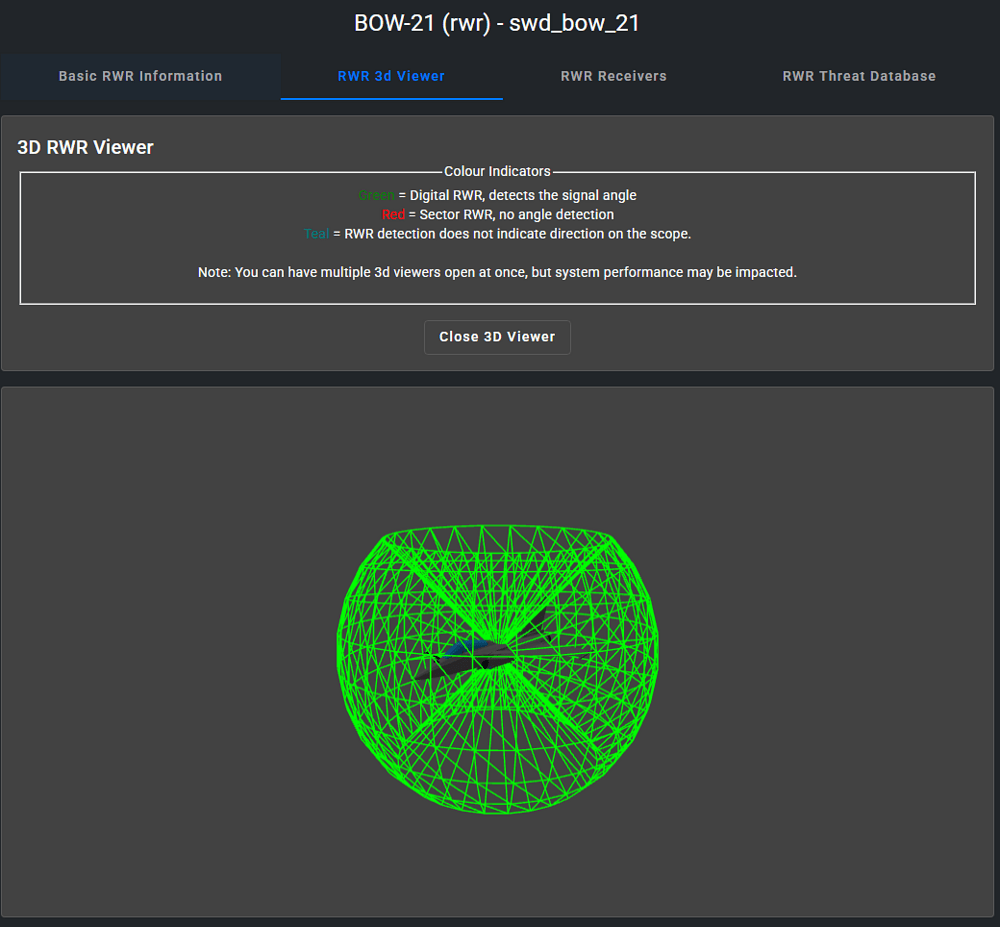
Task: Click the red word in the colour legend
Action: tap(393, 215)
